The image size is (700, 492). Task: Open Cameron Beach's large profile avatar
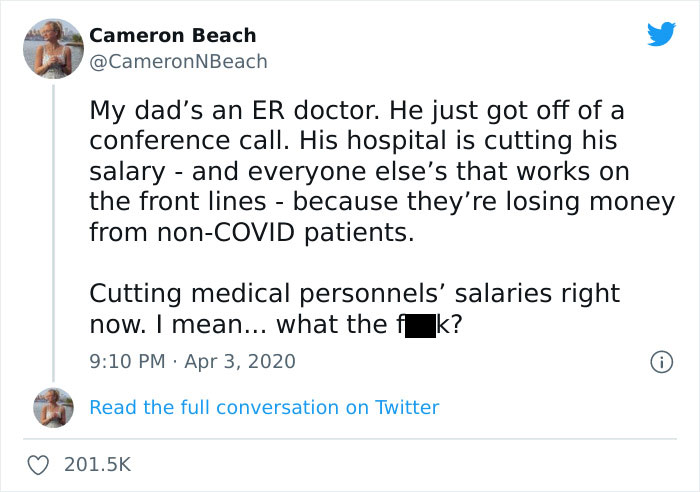[52, 48]
